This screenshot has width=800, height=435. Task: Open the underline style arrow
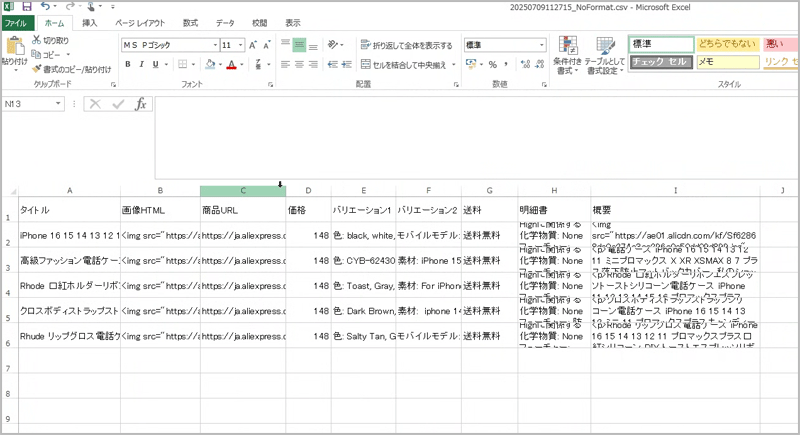(166, 65)
